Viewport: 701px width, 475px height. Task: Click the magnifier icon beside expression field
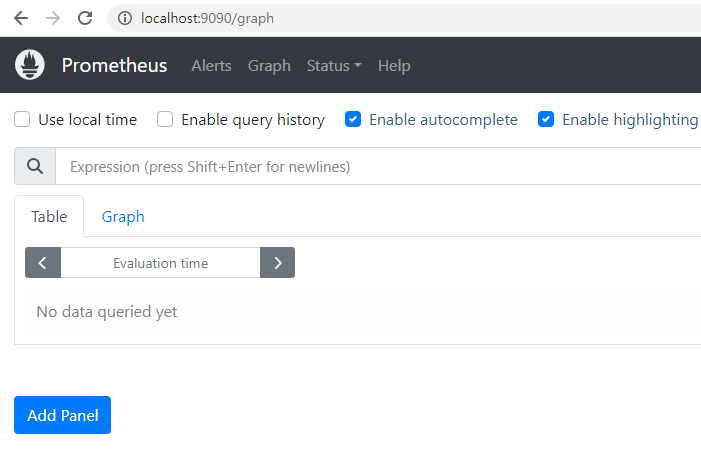pos(35,166)
